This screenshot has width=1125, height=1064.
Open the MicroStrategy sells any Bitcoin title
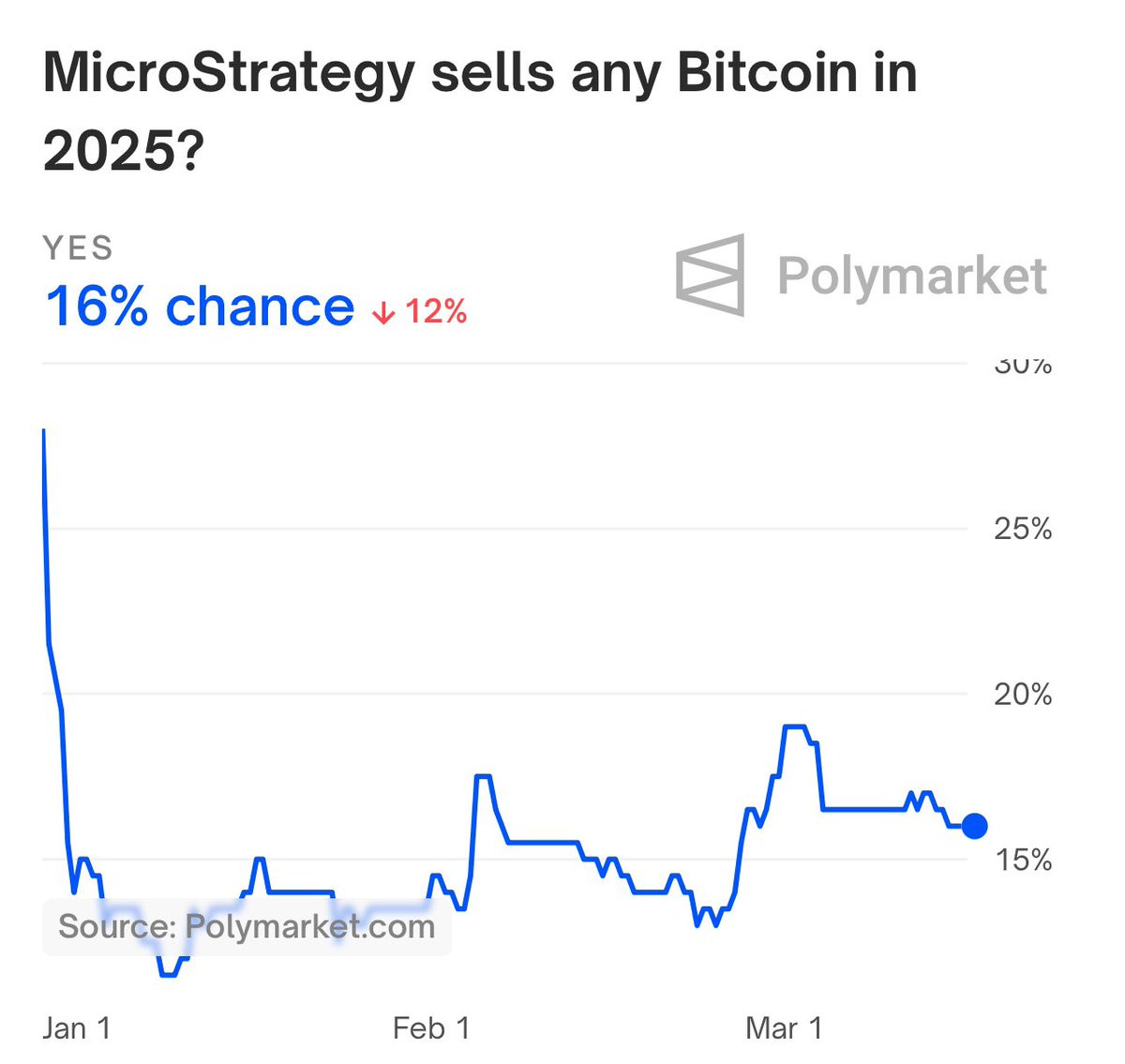[479, 111]
